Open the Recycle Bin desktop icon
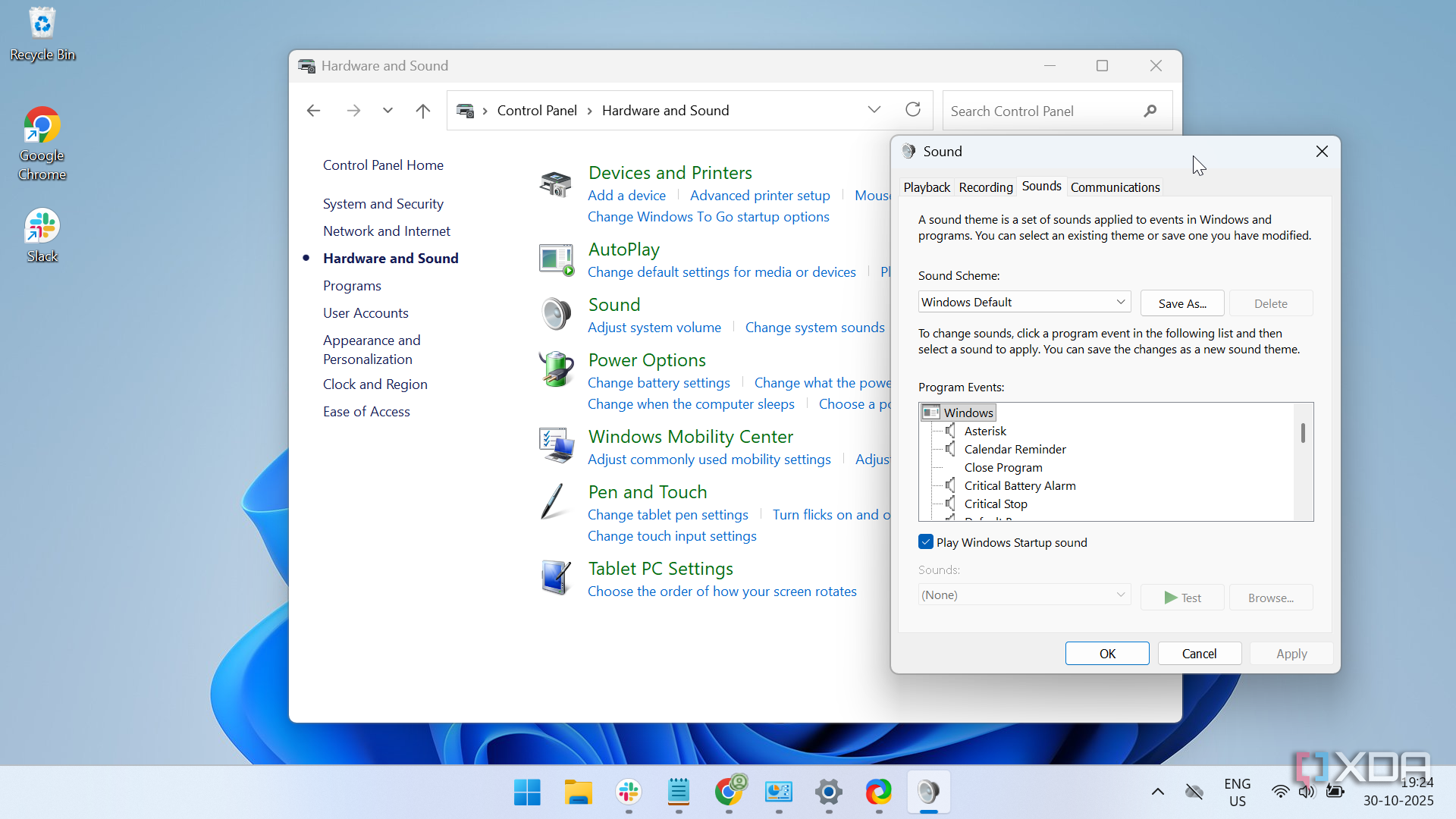Viewport: 1456px width, 819px height. point(42,35)
